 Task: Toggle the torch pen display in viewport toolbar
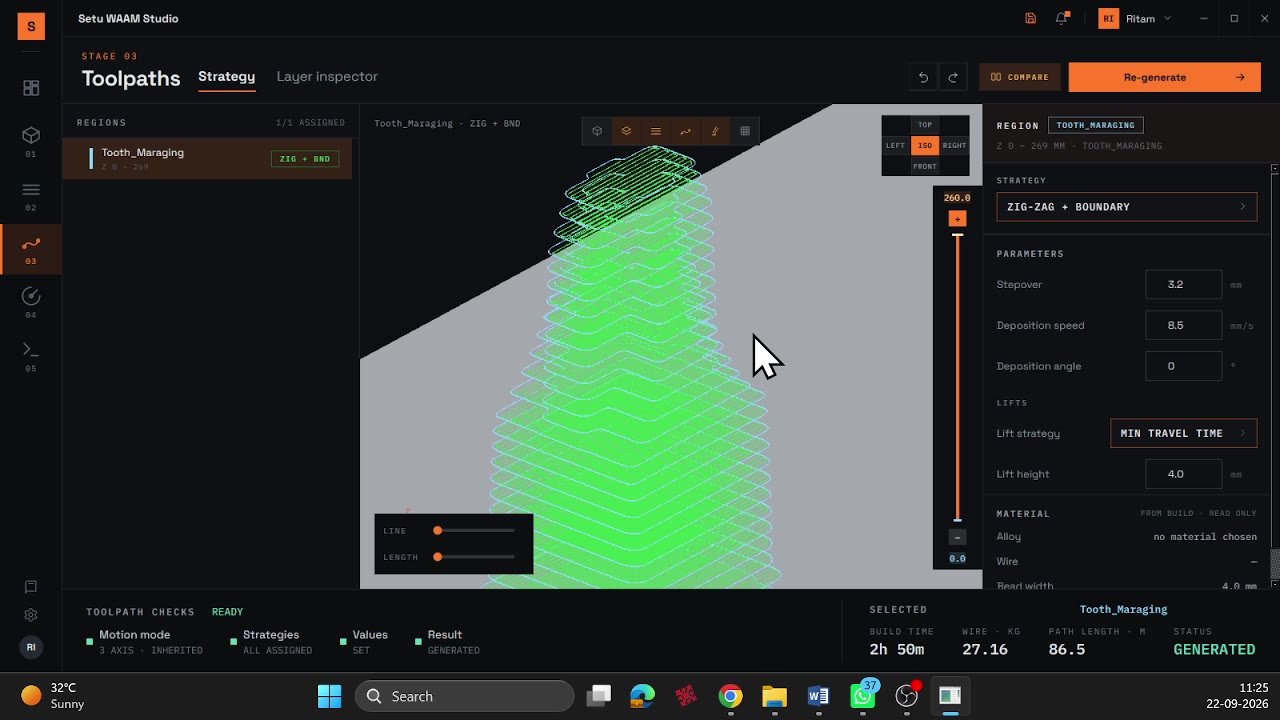coord(715,131)
